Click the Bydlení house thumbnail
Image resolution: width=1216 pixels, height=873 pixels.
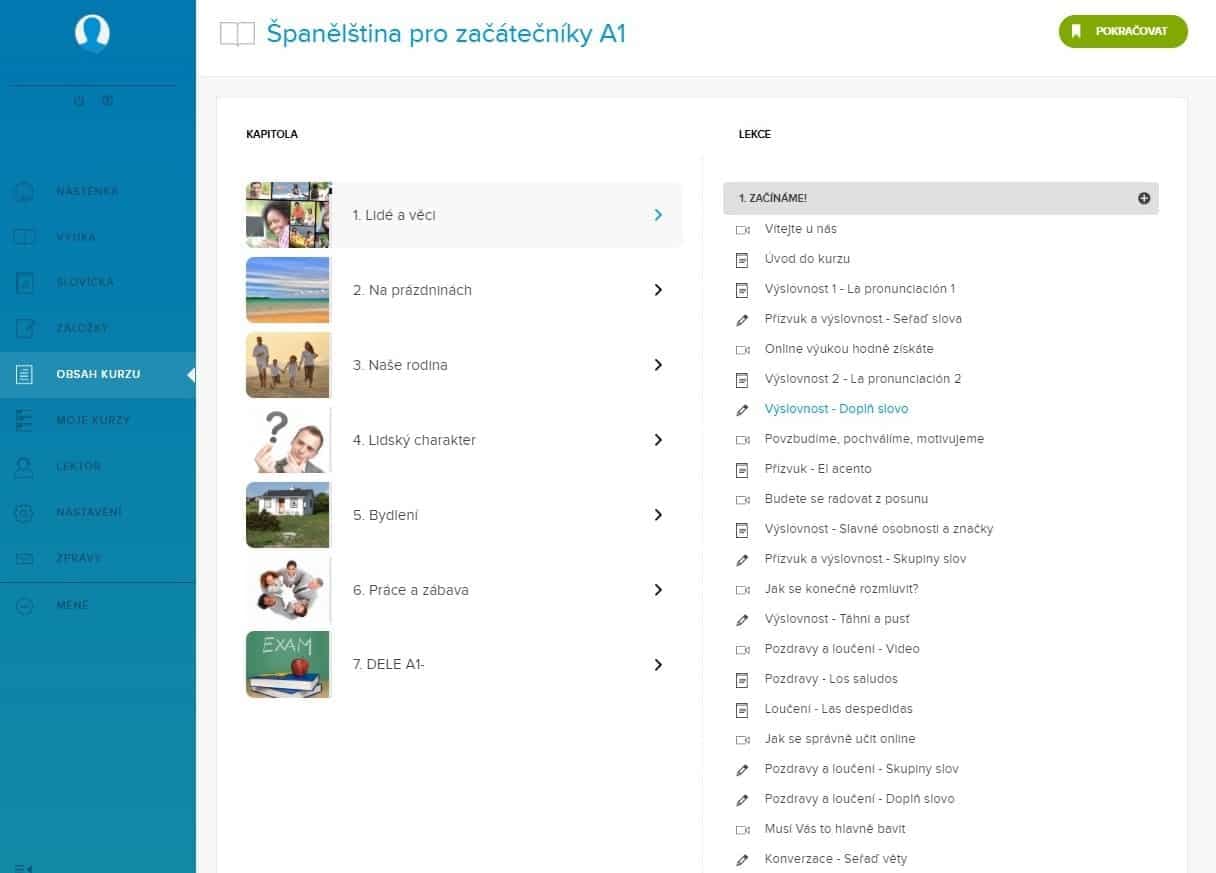(x=288, y=515)
